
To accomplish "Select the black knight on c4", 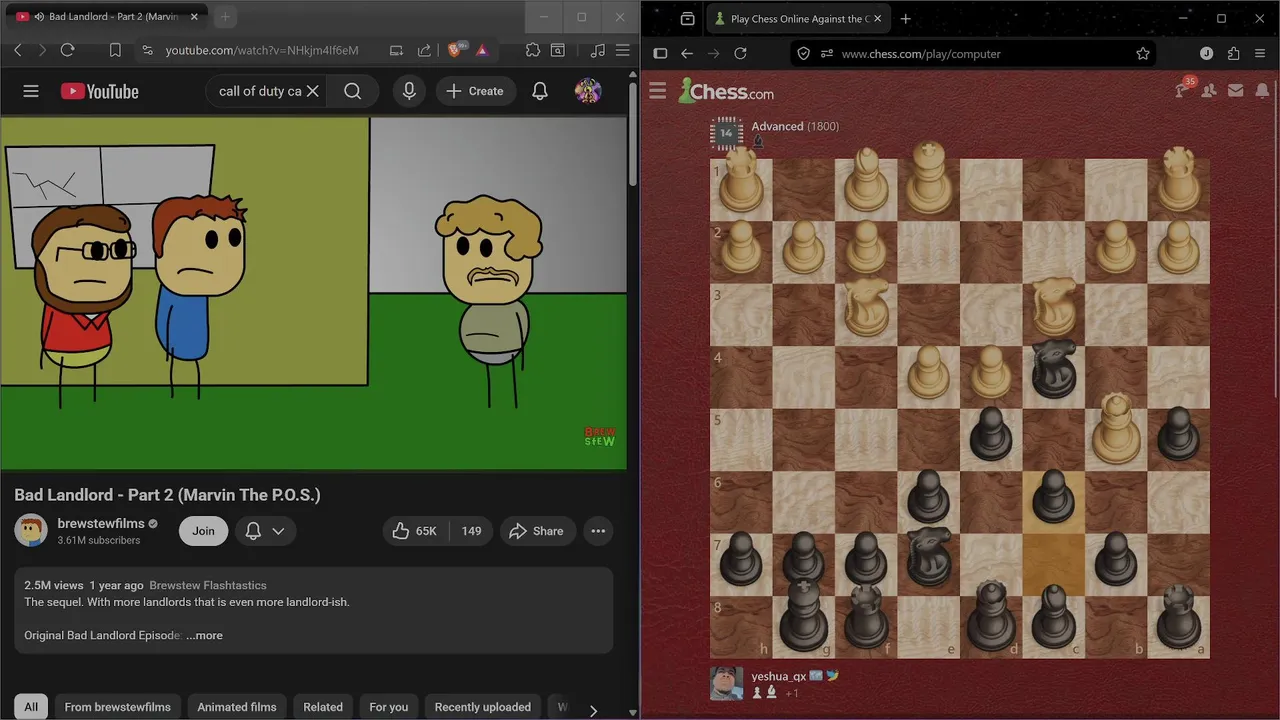I will coord(1053,370).
